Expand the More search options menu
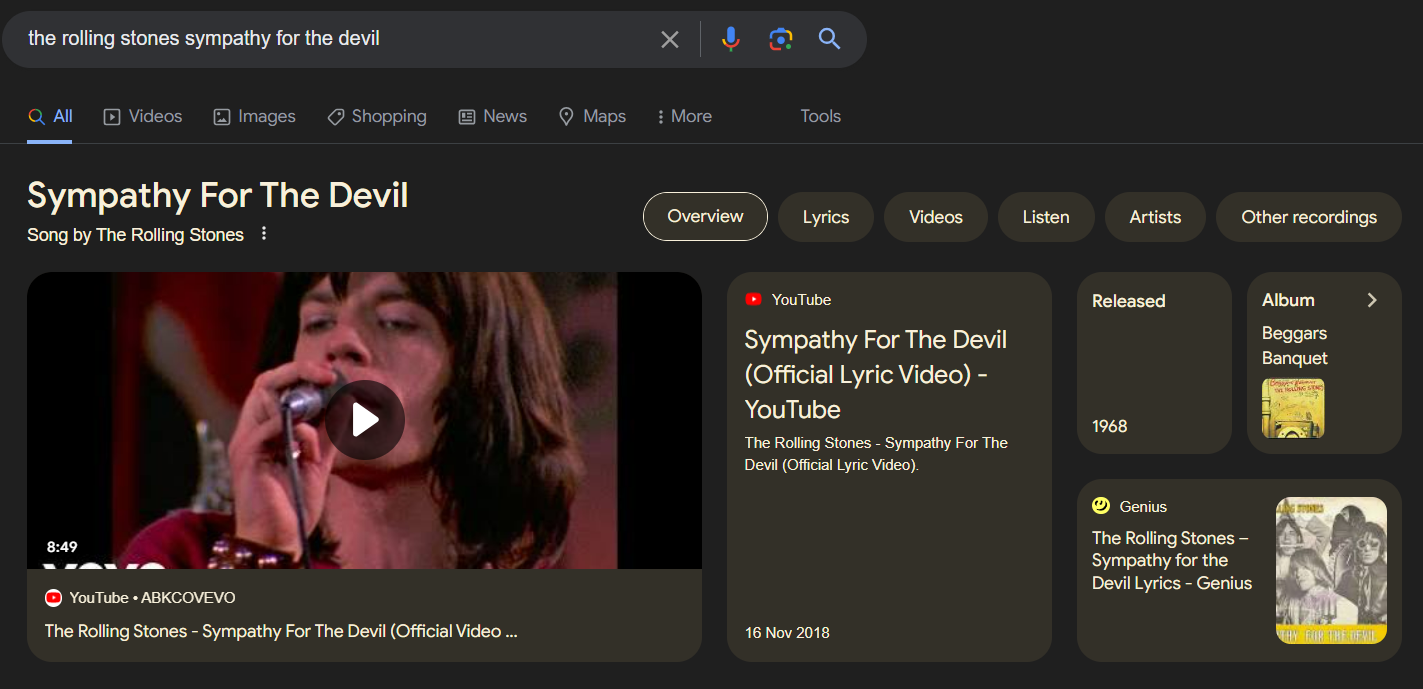1423x689 pixels. 684,116
